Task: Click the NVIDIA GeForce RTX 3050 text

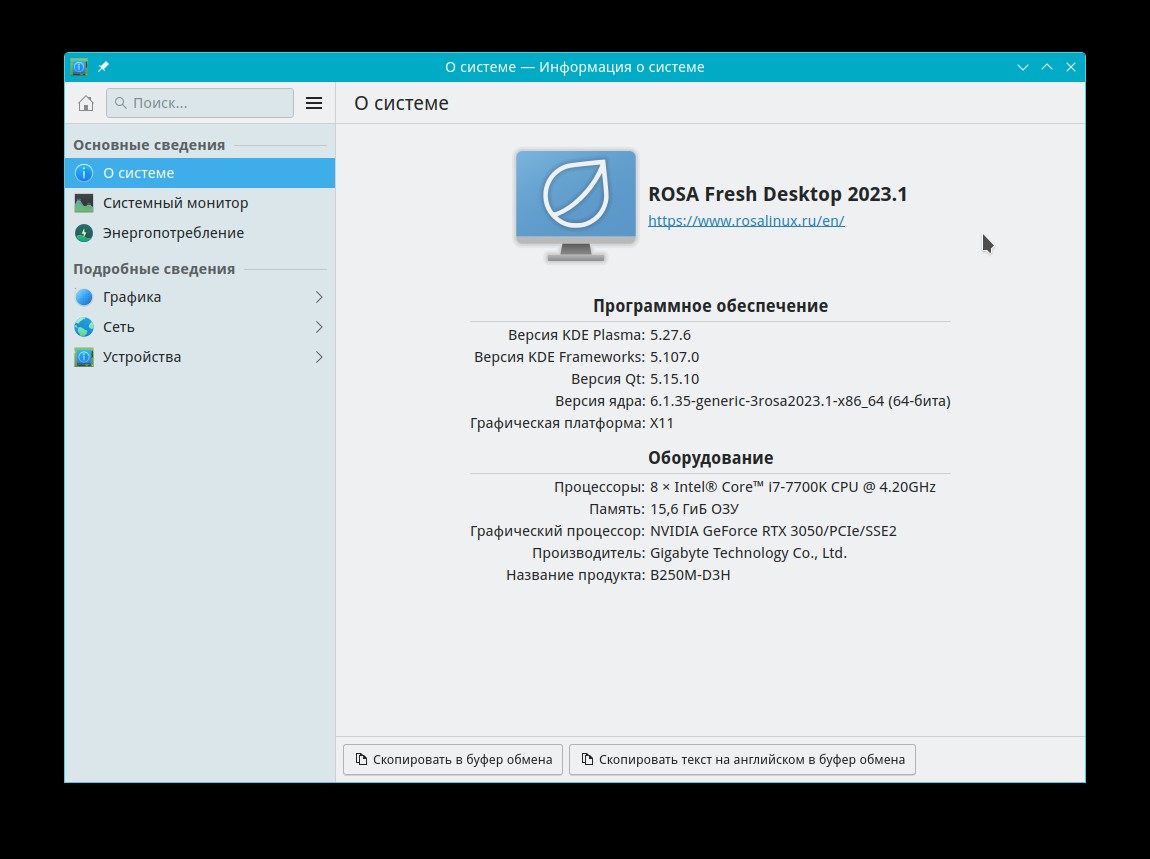Action: pos(773,531)
